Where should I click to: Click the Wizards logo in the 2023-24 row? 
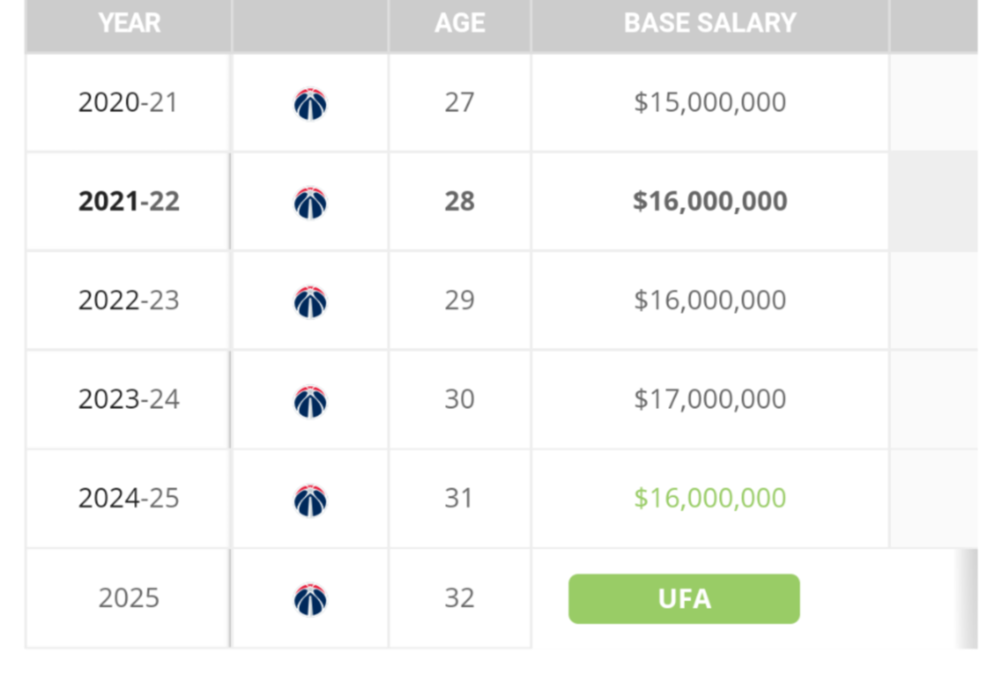coord(310,401)
